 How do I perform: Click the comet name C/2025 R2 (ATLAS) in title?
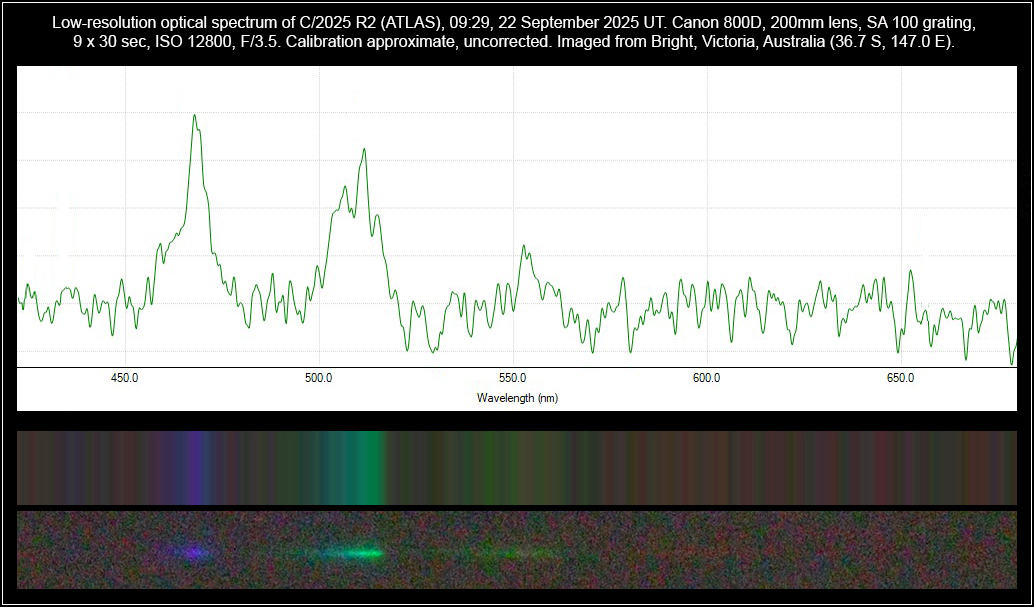(x=370, y=21)
